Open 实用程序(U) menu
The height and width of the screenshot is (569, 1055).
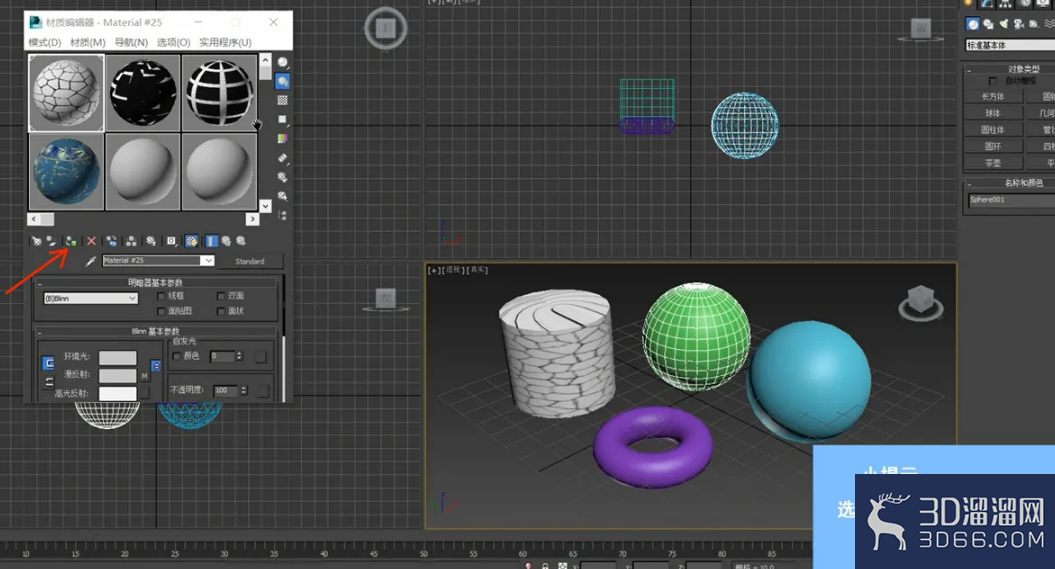coord(225,42)
